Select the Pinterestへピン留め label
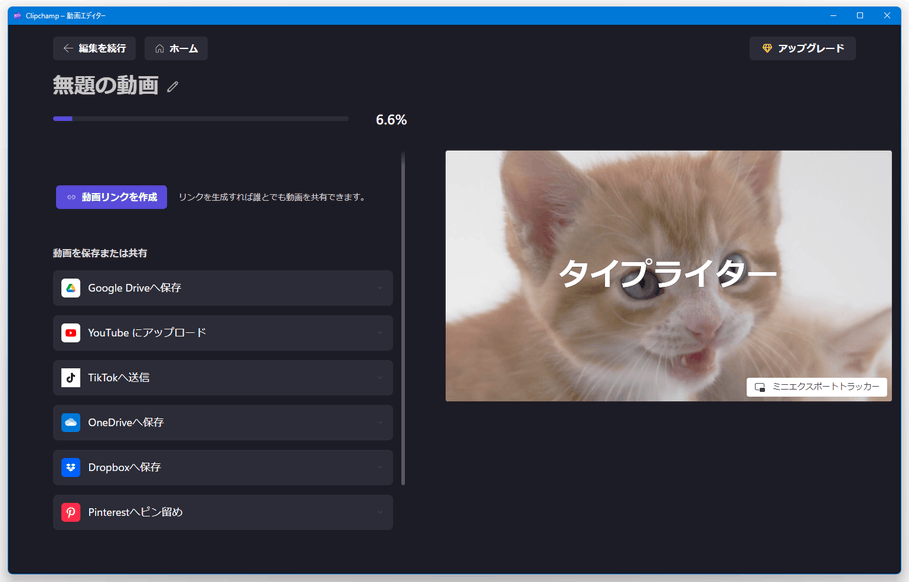 point(135,512)
